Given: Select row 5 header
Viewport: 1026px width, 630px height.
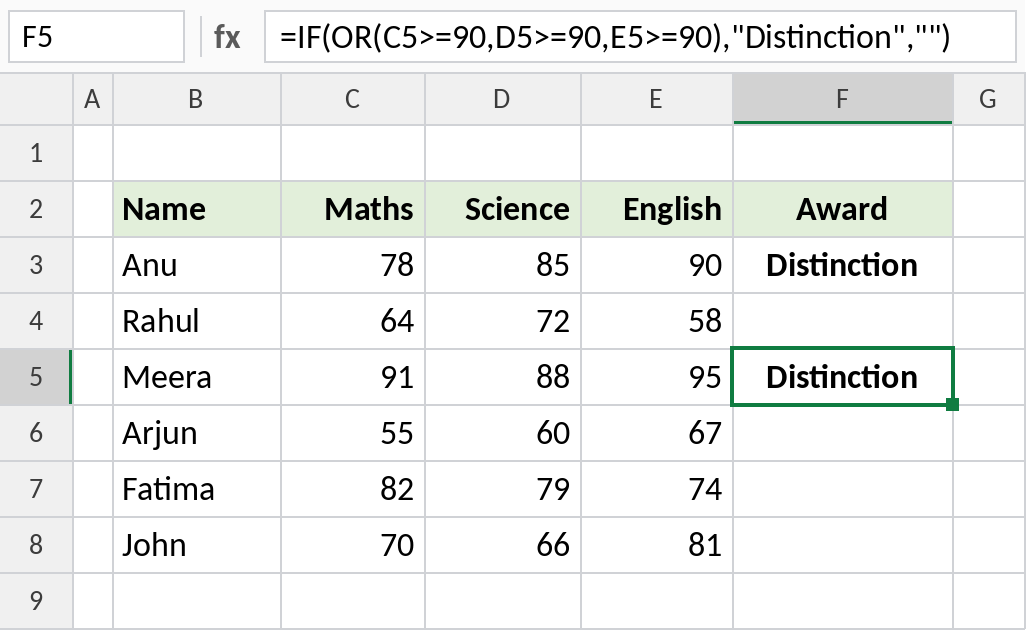Looking at the screenshot, I should 36,377.
